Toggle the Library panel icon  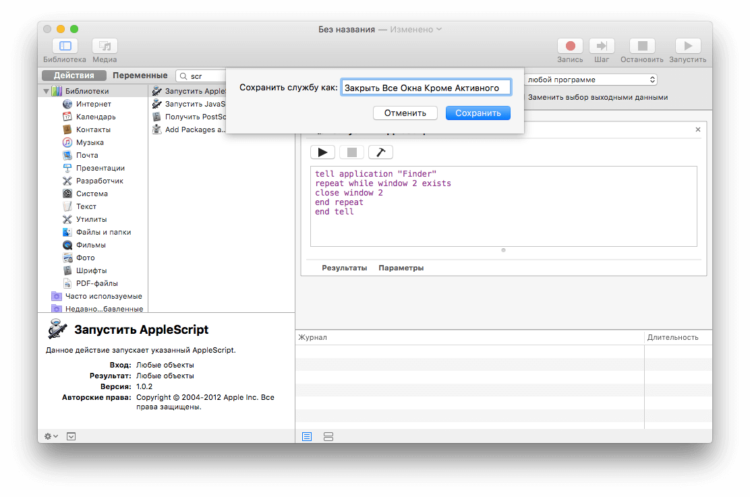(x=65, y=46)
